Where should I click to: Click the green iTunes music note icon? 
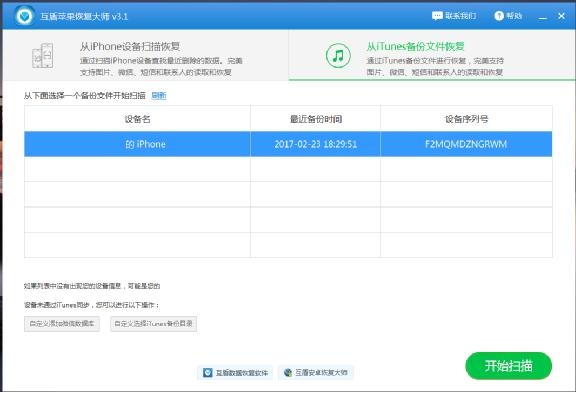tap(338, 55)
